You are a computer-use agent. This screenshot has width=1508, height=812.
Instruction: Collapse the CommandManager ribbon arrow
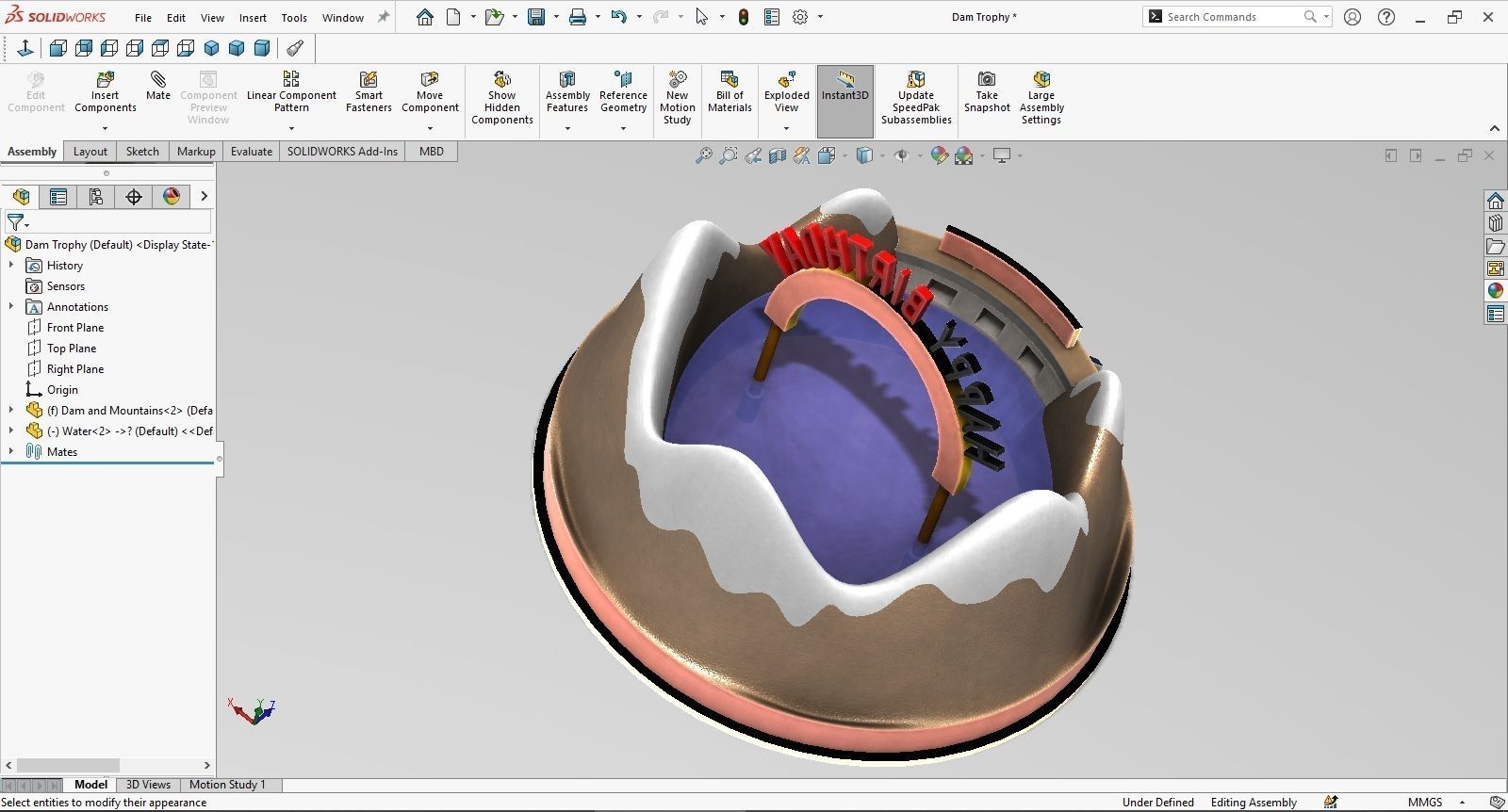click(1494, 129)
